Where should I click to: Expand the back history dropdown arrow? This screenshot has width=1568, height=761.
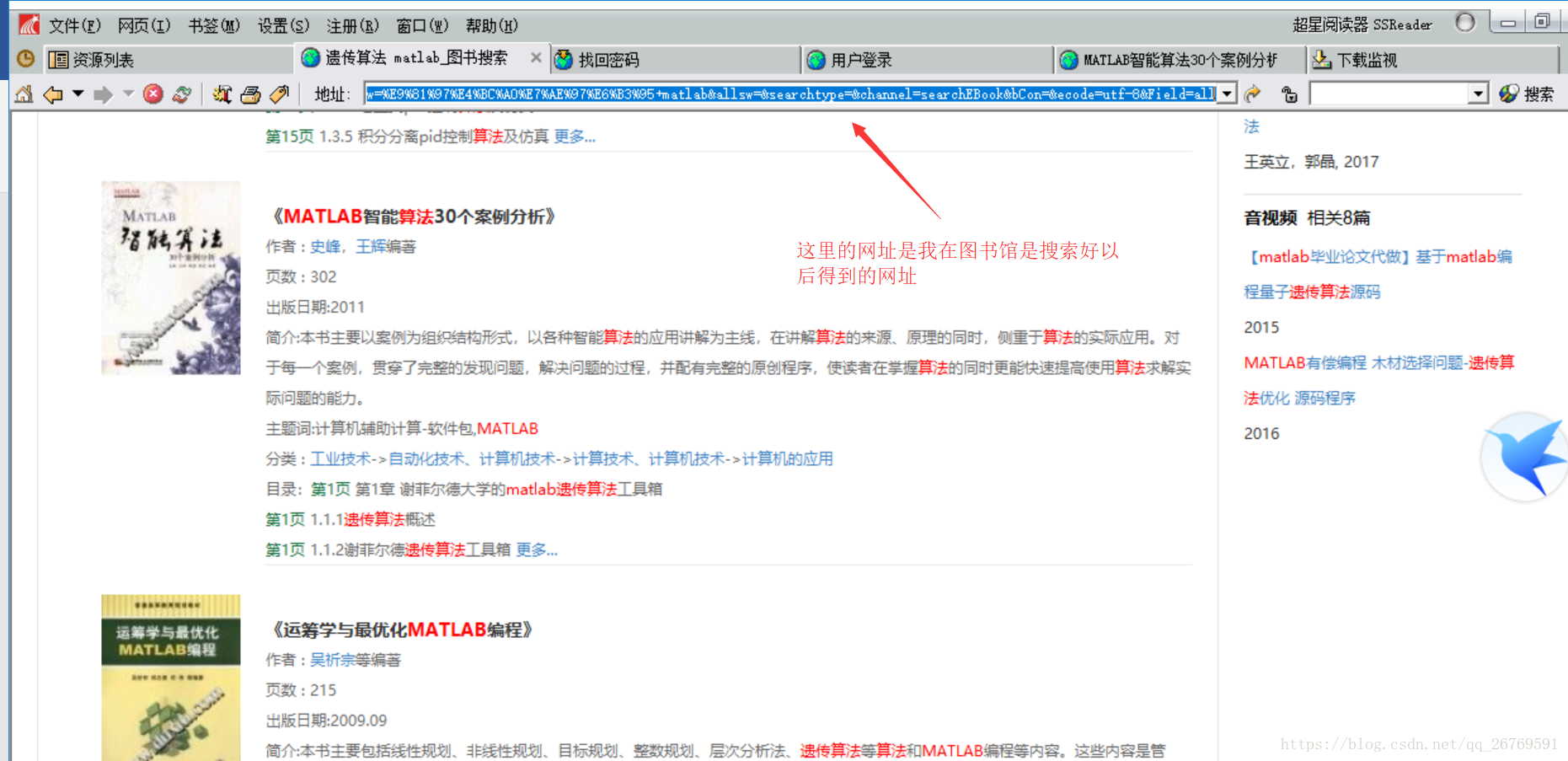tap(78, 94)
